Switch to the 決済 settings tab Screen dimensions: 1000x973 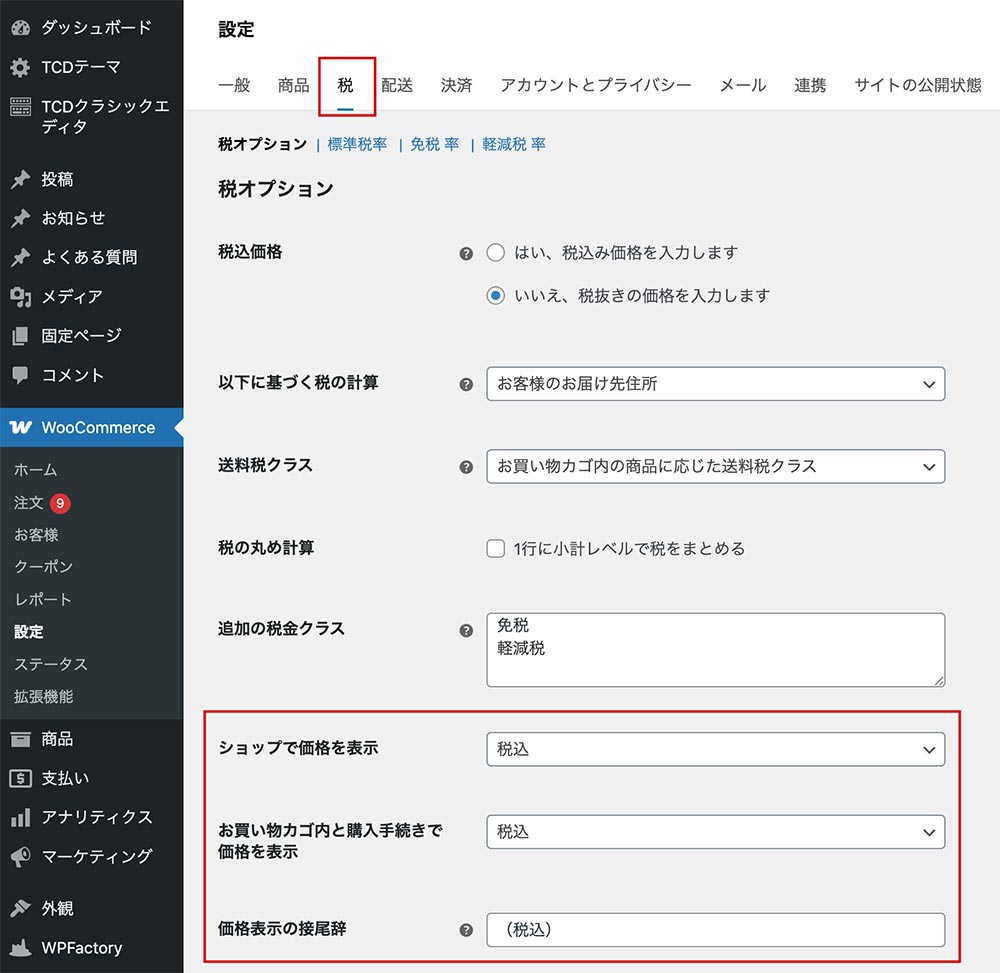456,85
